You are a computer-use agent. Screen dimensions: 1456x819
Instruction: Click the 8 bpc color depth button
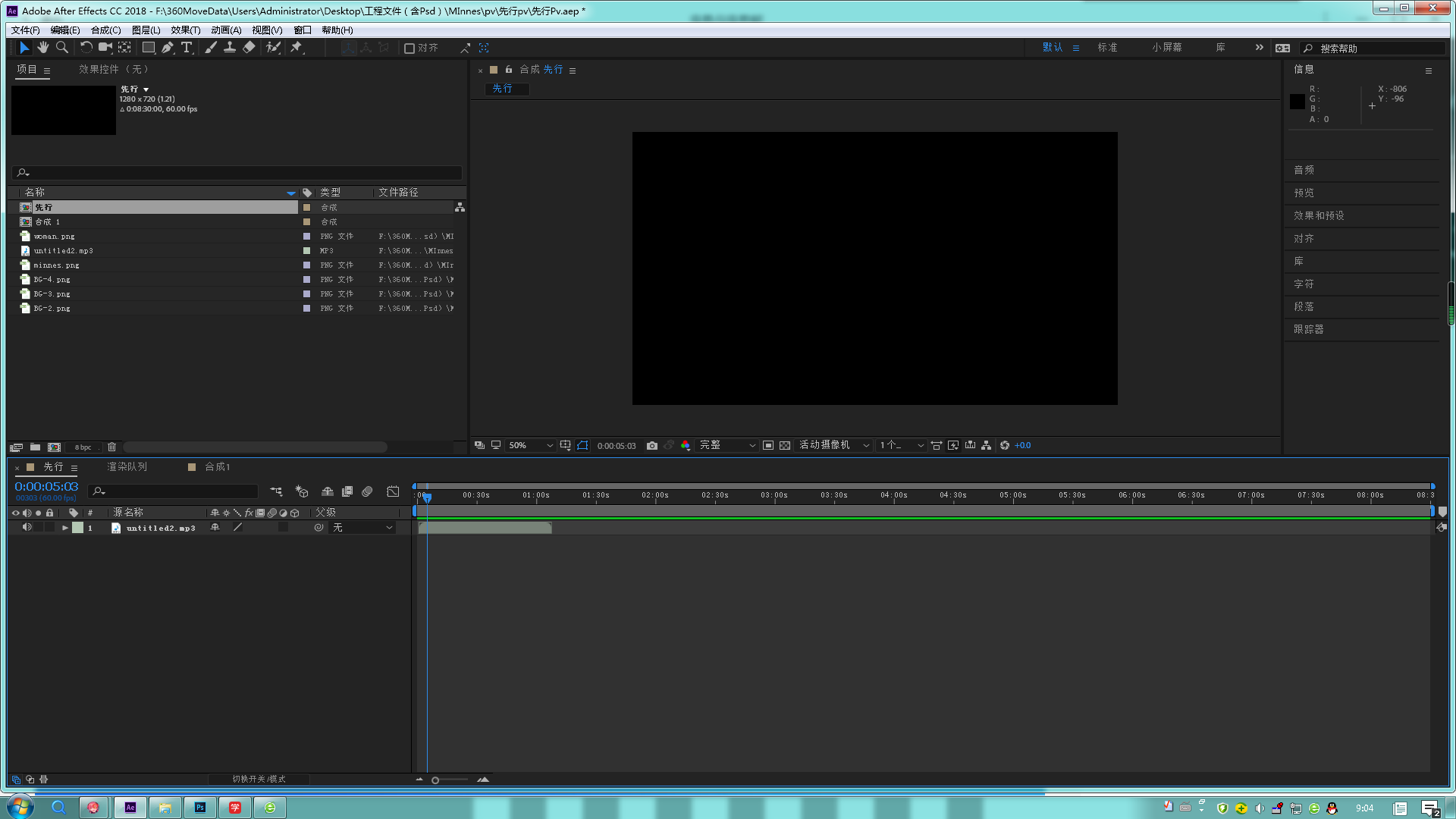pyautogui.click(x=83, y=447)
